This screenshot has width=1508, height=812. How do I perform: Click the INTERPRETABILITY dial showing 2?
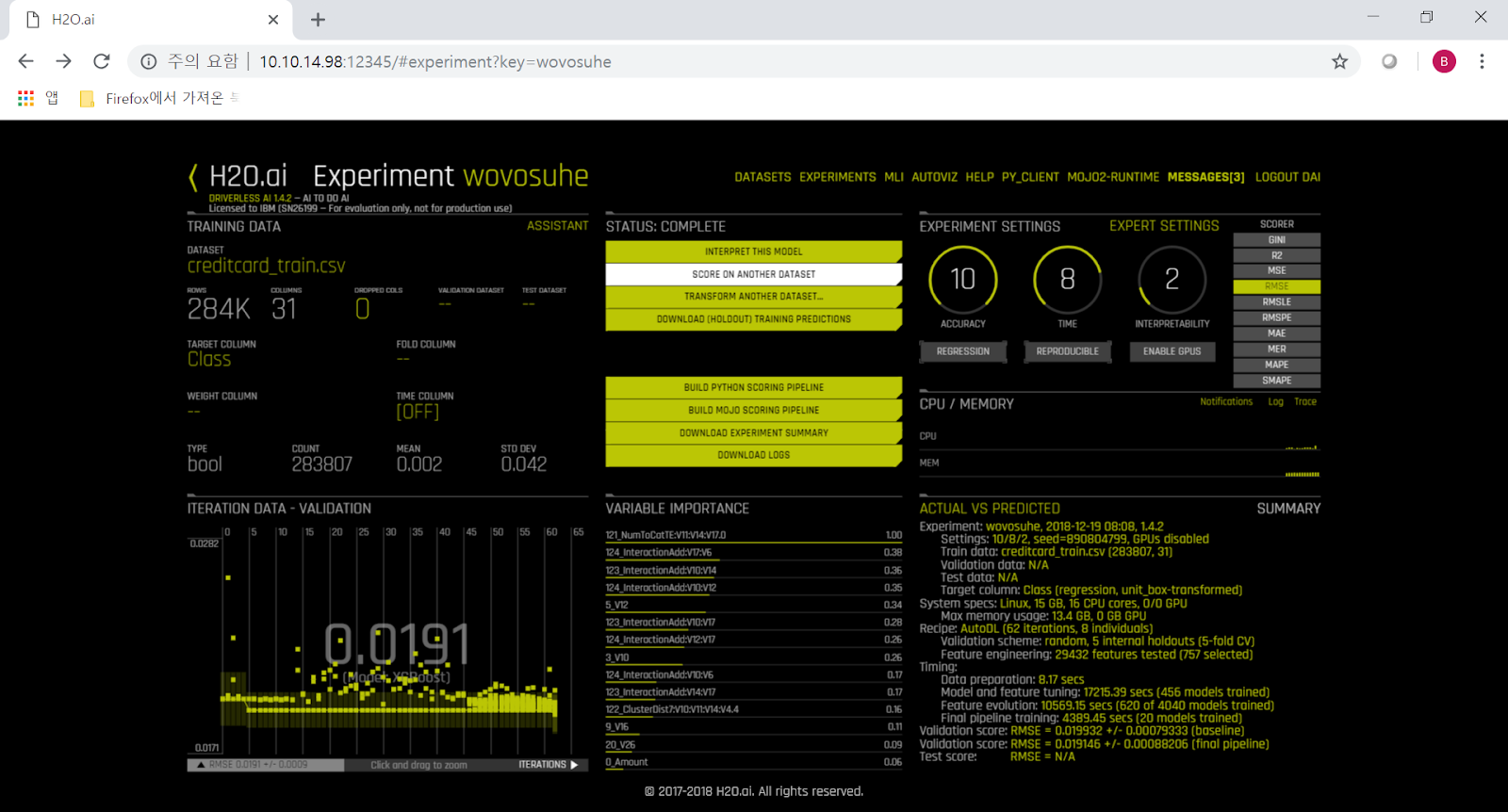1172,280
